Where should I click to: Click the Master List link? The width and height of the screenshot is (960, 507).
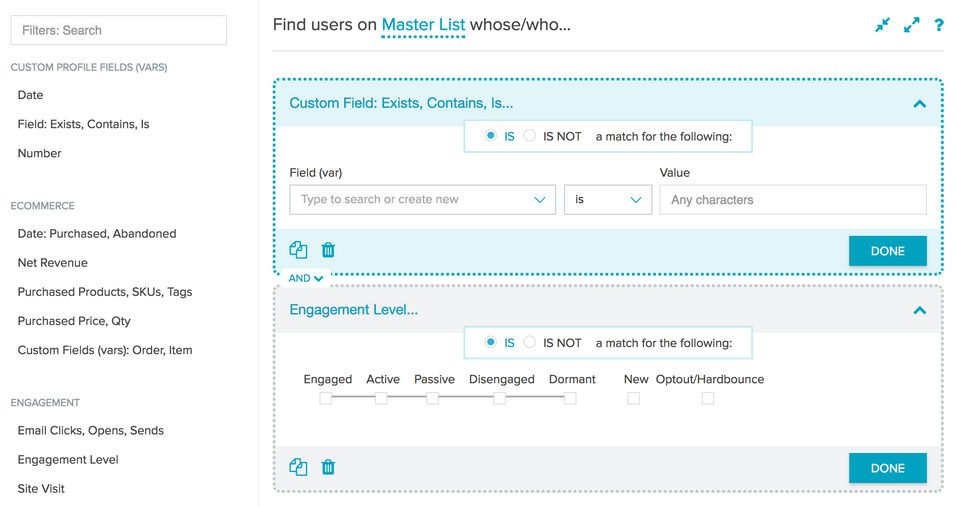423,25
